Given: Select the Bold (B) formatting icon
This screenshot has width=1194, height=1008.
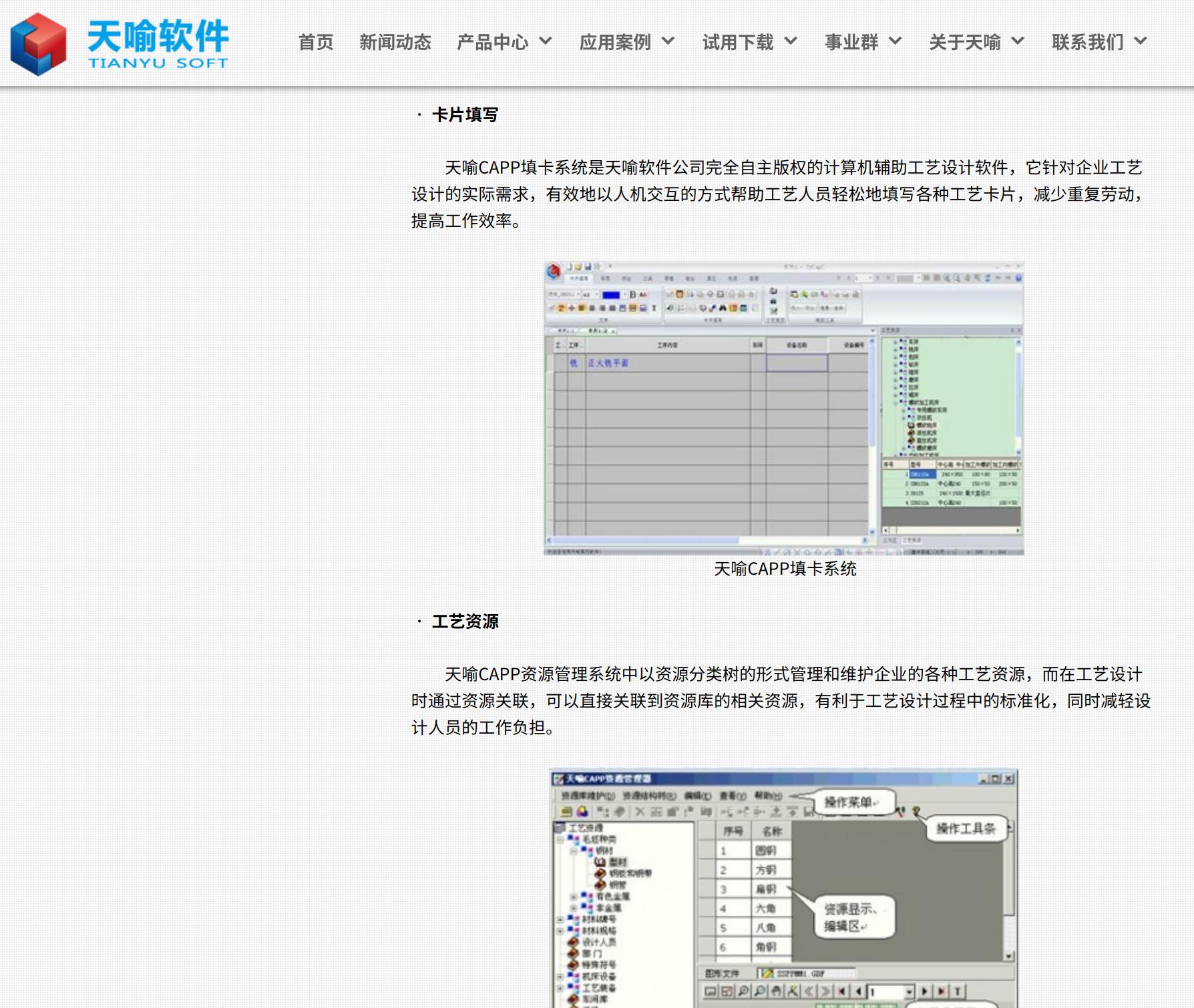Looking at the screenshot, I should click(633, 294).
